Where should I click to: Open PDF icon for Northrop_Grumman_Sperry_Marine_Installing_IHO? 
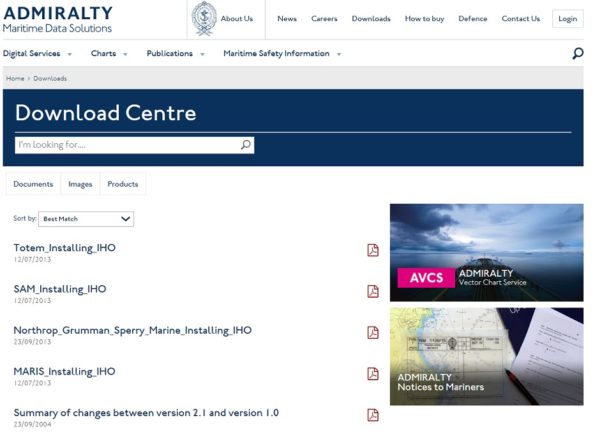point(373,332)
